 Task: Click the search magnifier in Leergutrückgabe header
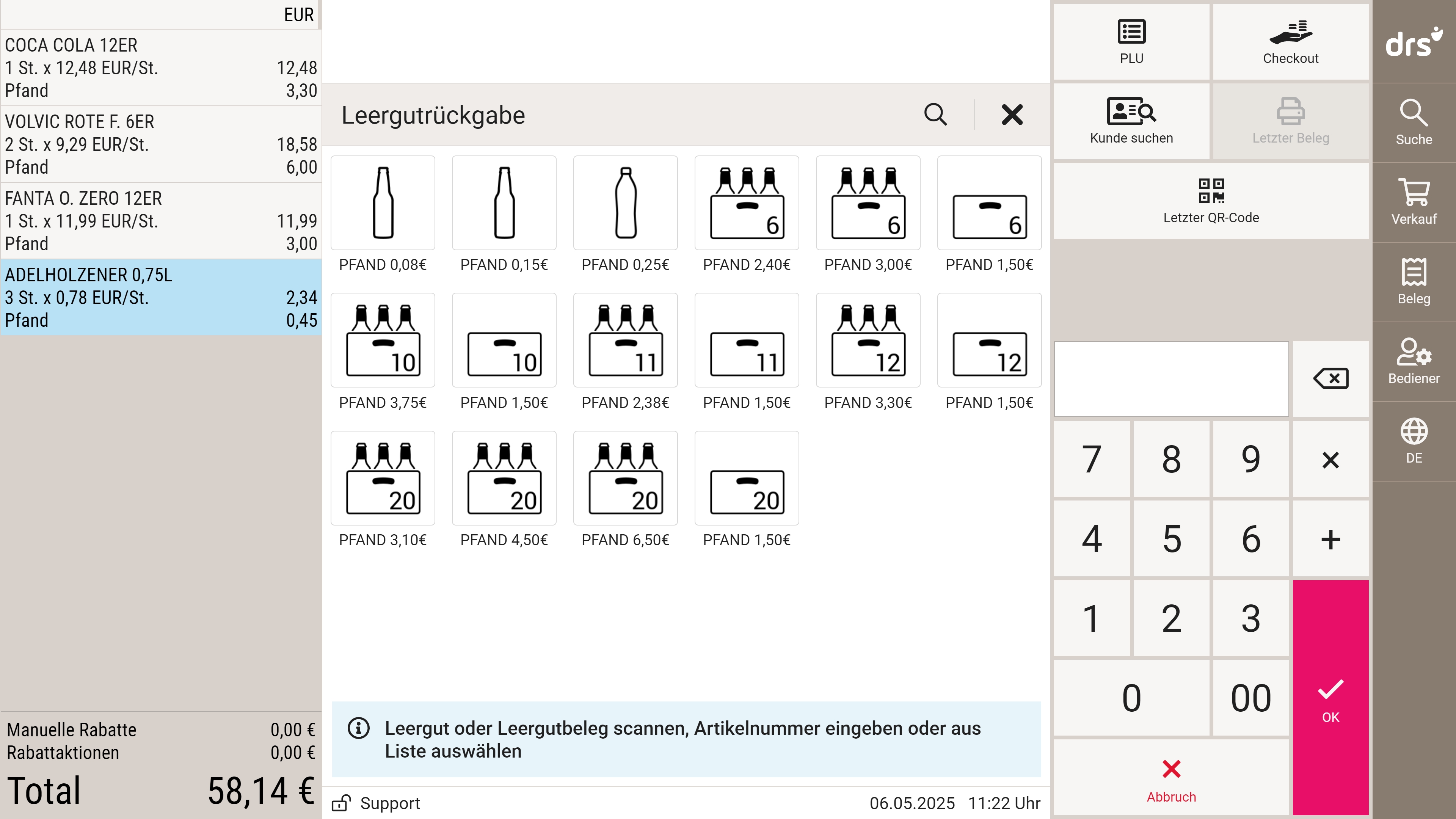(x=935, y=115)
